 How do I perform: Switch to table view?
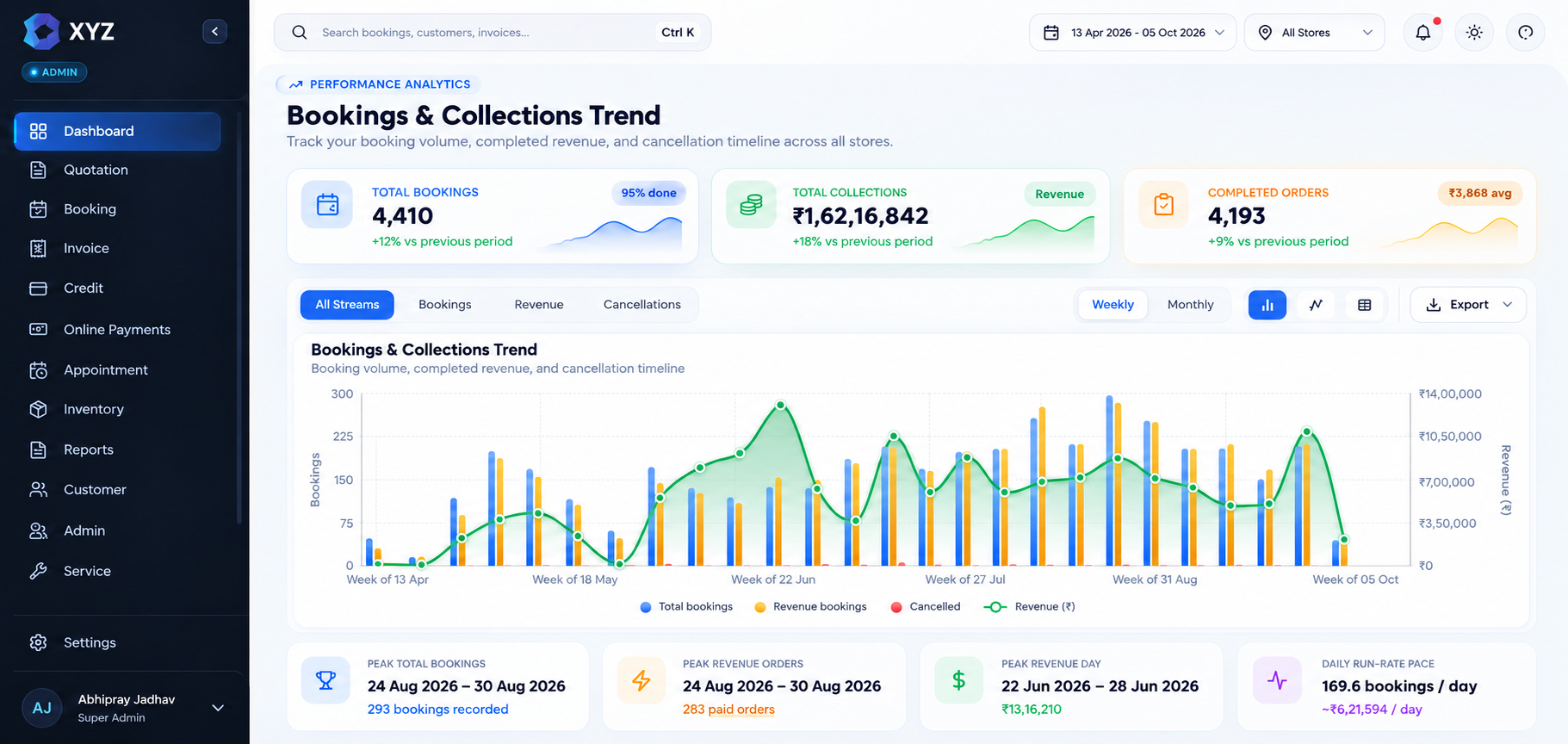1364,305
